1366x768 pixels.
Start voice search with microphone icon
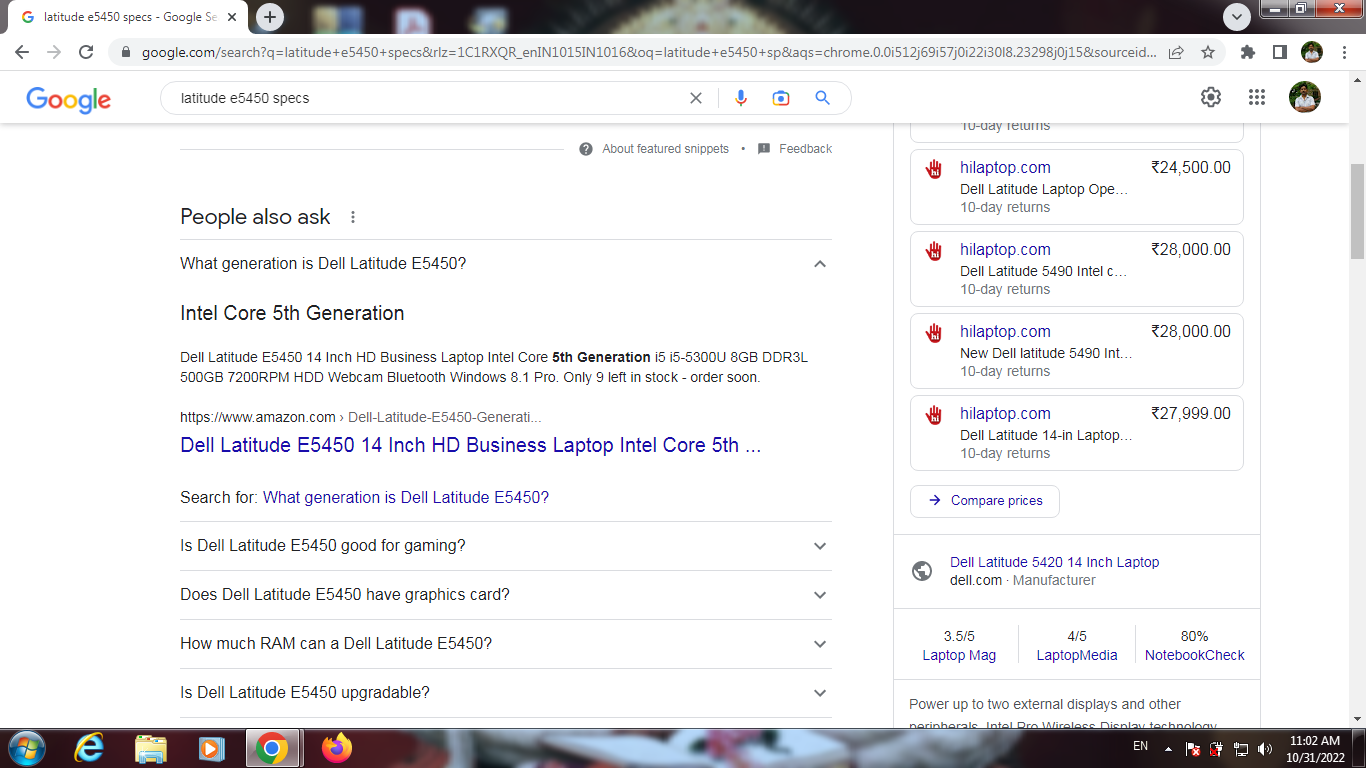741,98
